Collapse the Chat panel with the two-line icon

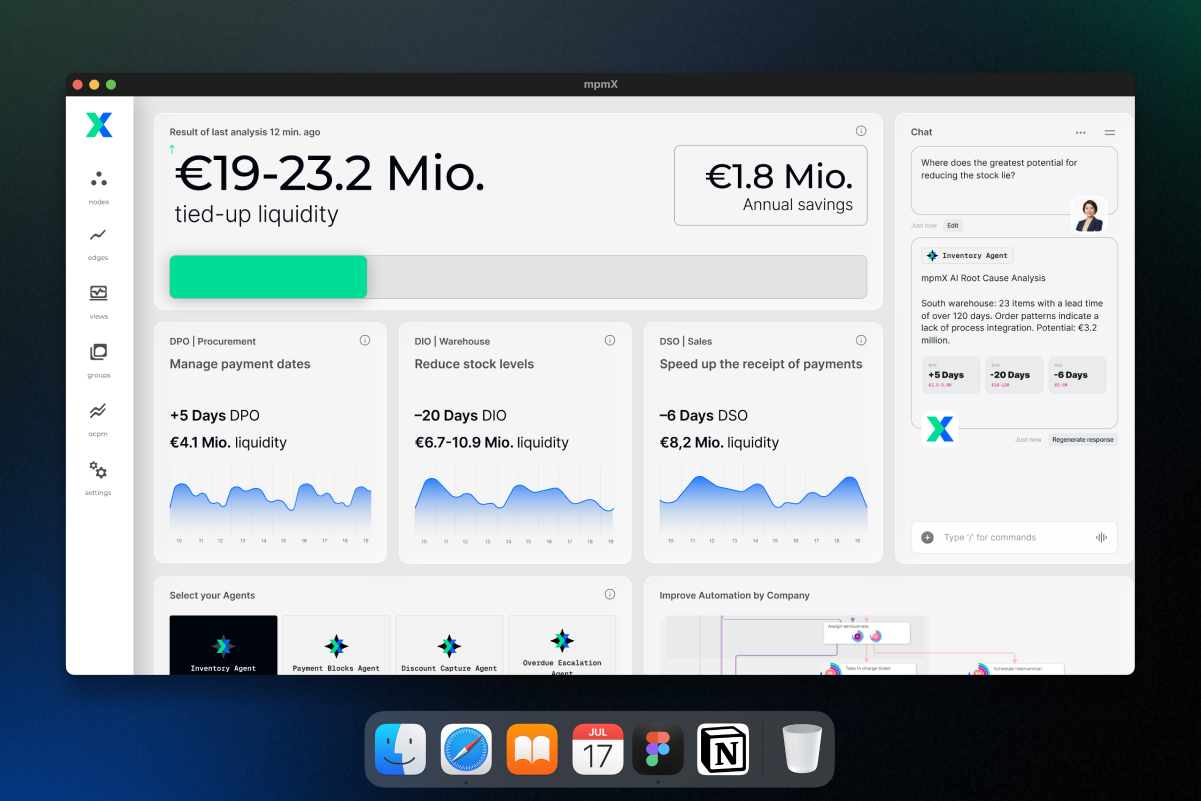1110,132
